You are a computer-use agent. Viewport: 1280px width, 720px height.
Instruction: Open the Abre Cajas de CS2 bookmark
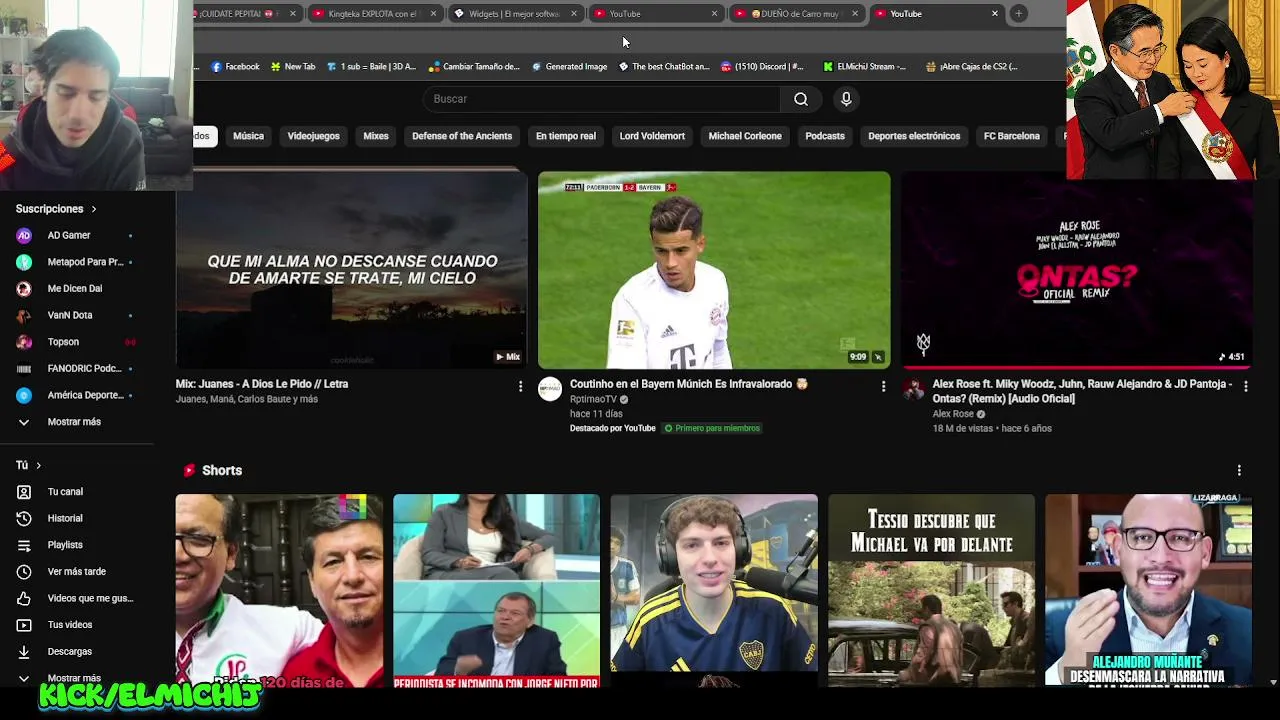(x=972, y=67)
